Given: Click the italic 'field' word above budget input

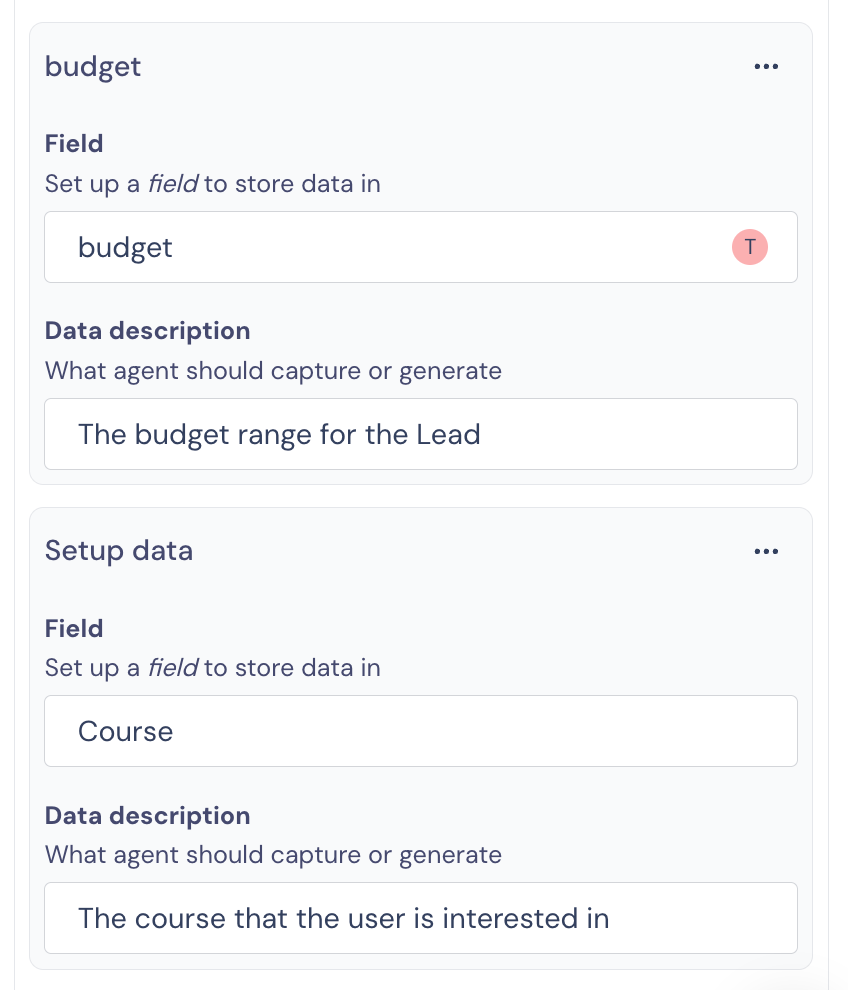Looking at the screenshot, I should 172,184.
